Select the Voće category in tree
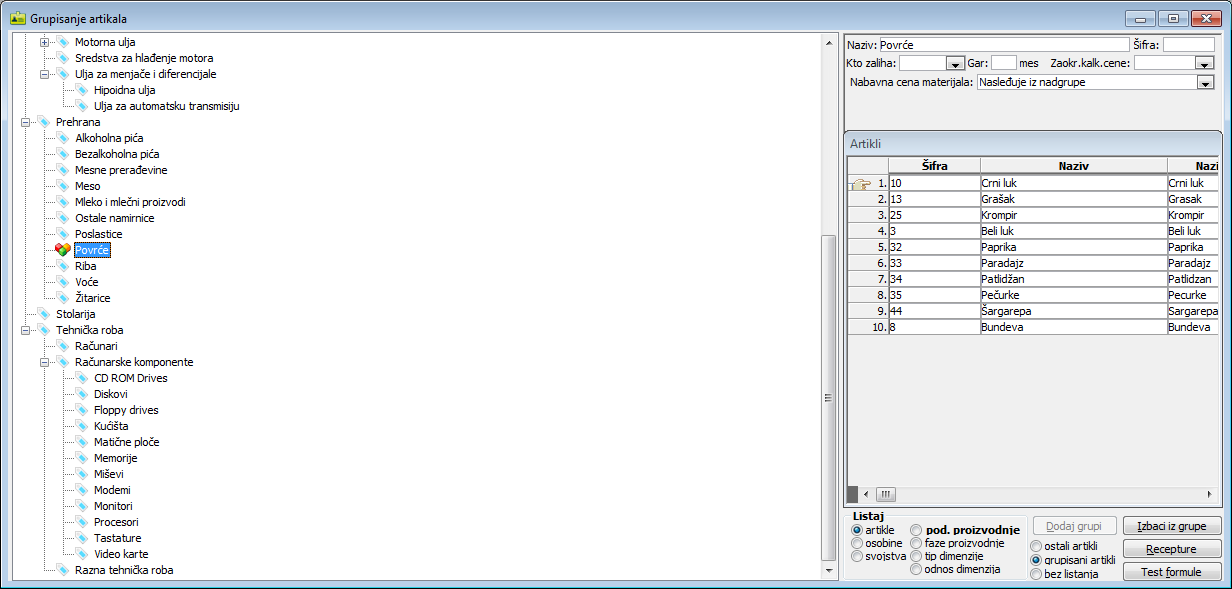1232x589 pixels. (x=86, y=282)
